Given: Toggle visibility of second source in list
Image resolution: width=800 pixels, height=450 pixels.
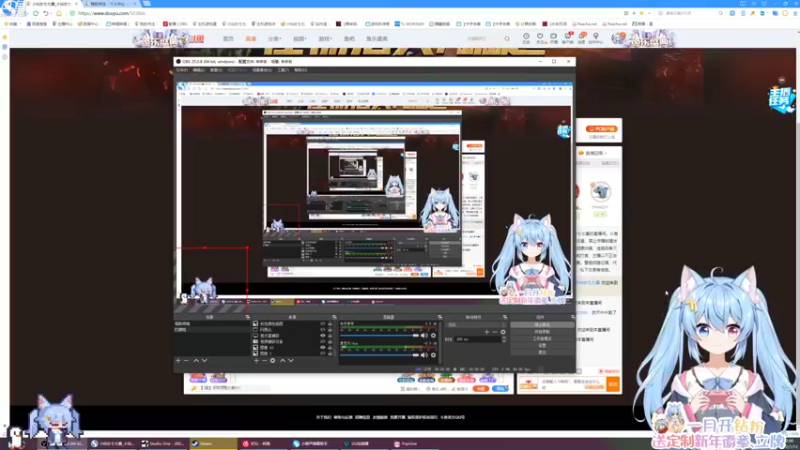Looking at the screenshot, I should coord(322,330).
